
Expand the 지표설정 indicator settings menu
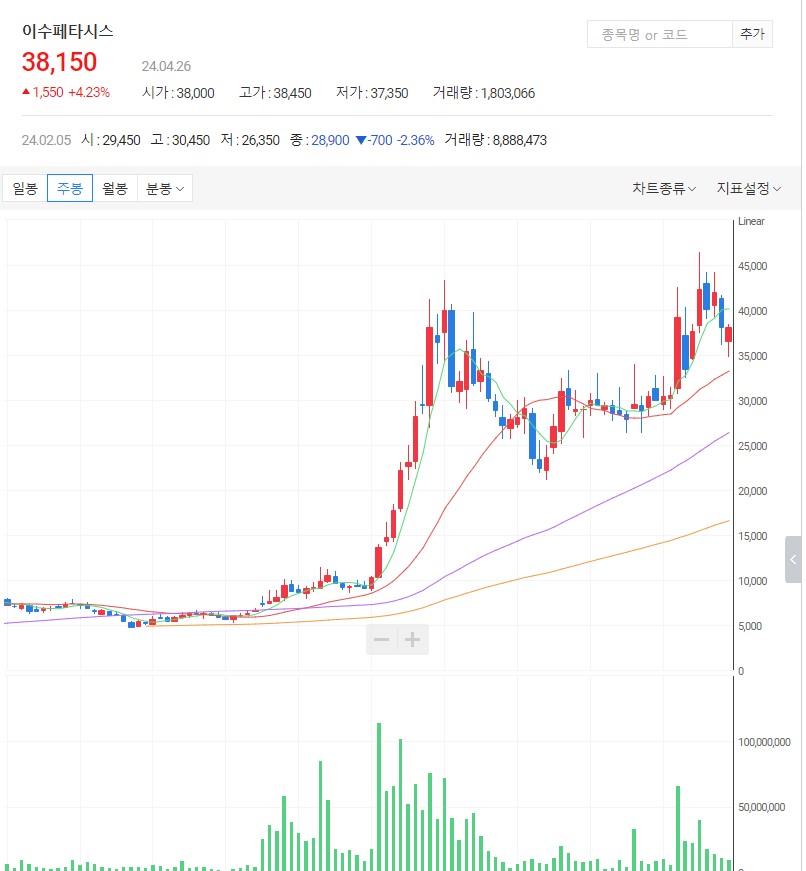[x=748, y=188]
